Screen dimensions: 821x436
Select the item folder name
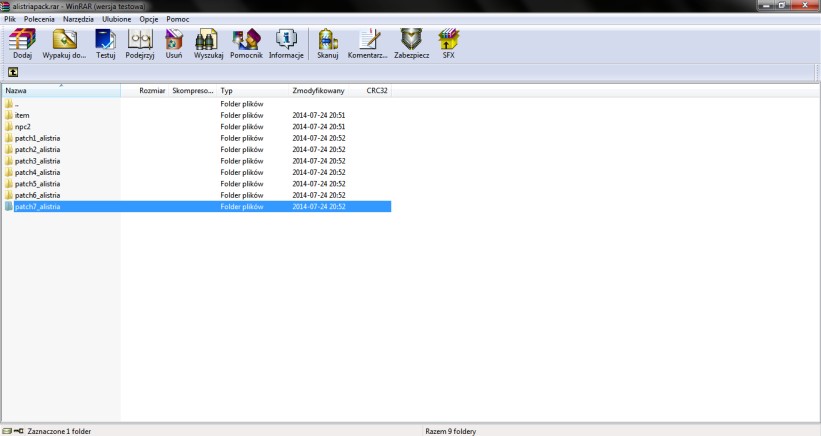point(22,115)
